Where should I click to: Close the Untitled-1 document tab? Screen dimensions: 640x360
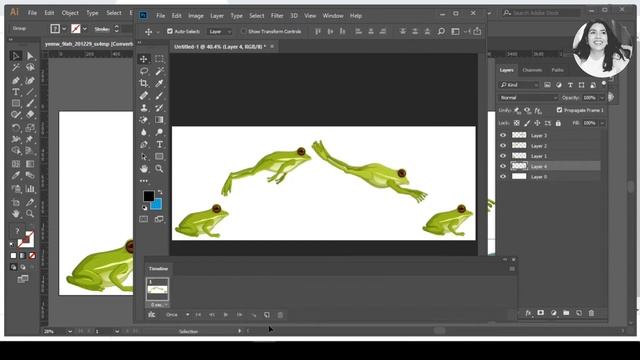coord(272,47)
